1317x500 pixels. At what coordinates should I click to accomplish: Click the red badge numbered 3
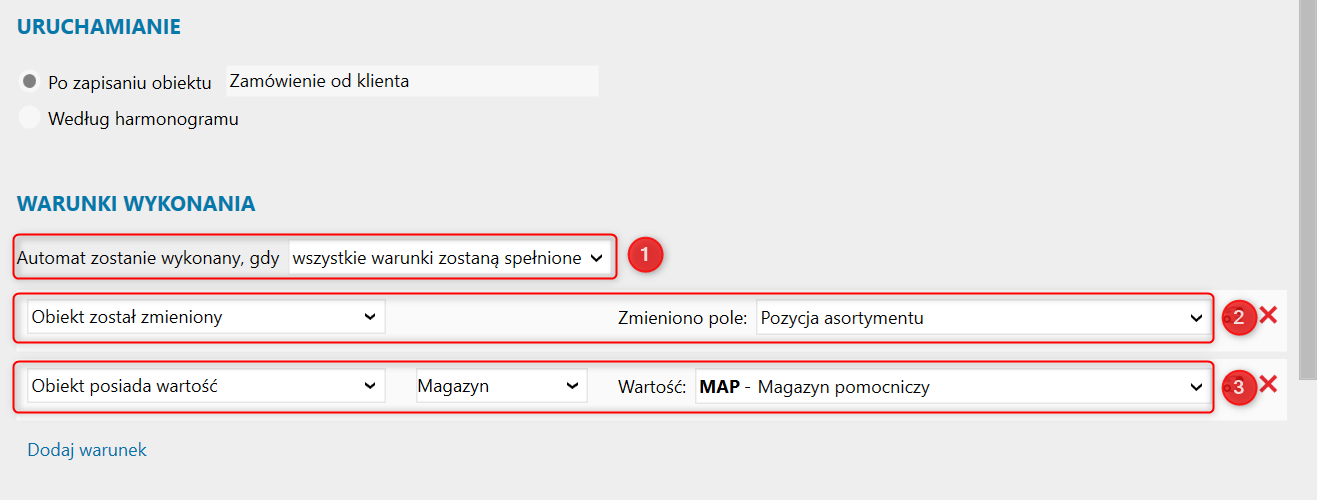tap(1238, 386)
